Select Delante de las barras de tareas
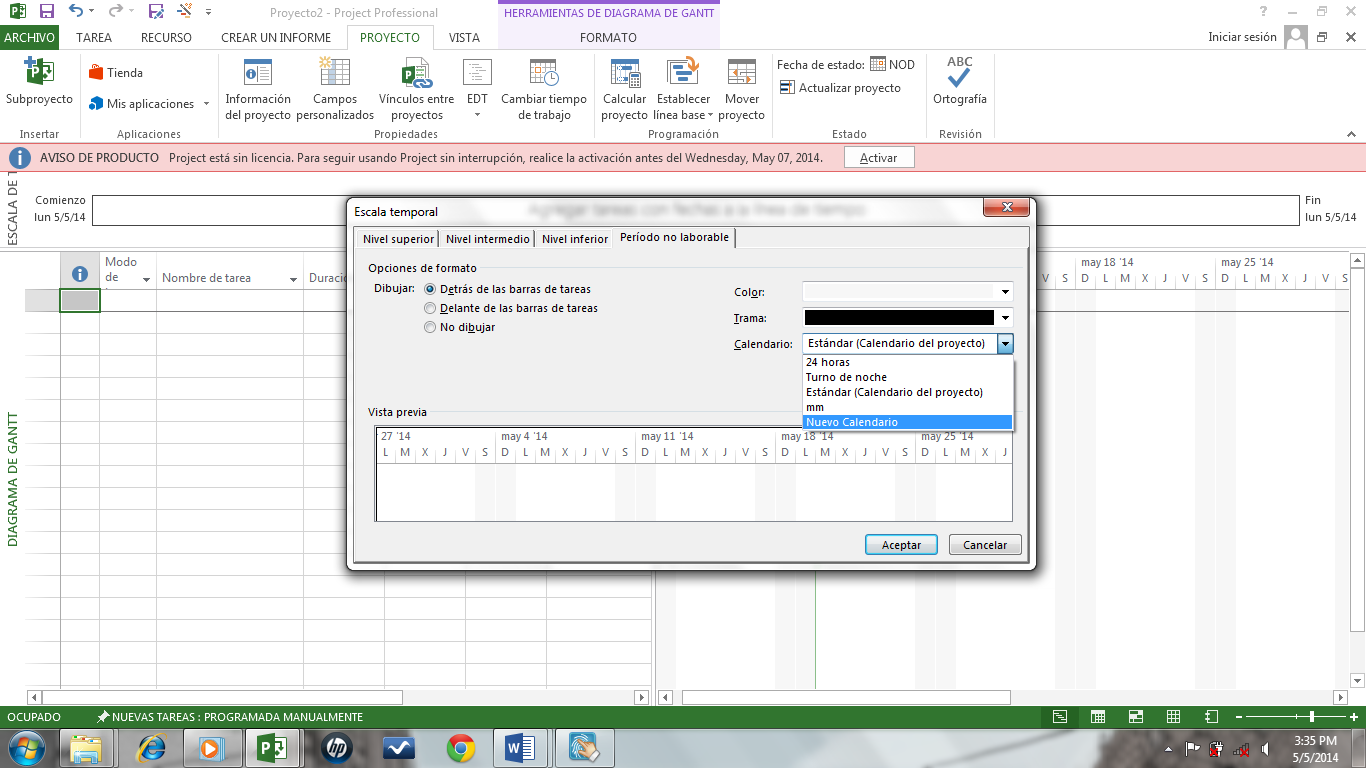The height and width of the screenshot is (768, 1366). [x=511, y=308]
